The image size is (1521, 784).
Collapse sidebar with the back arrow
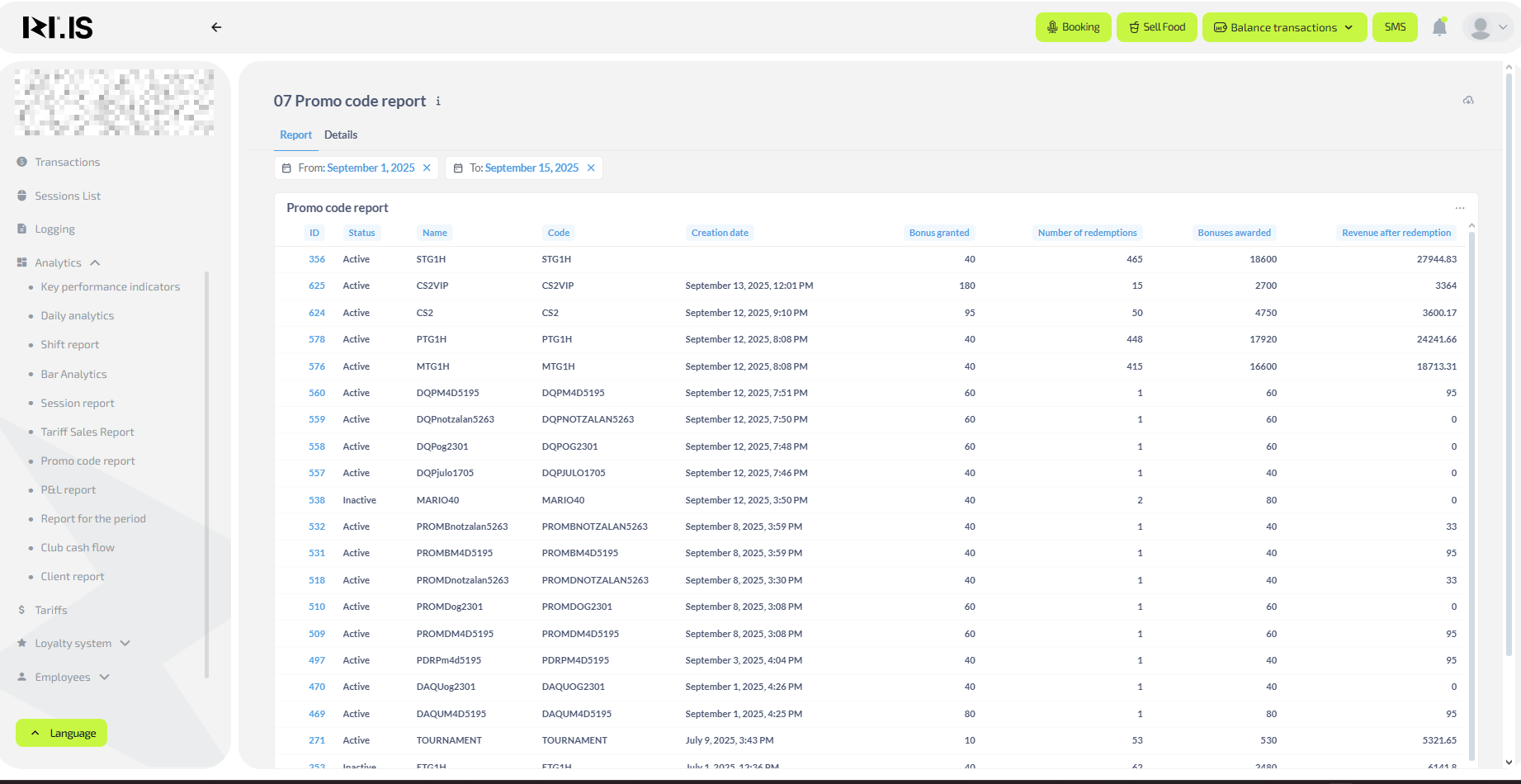point(216,27)
